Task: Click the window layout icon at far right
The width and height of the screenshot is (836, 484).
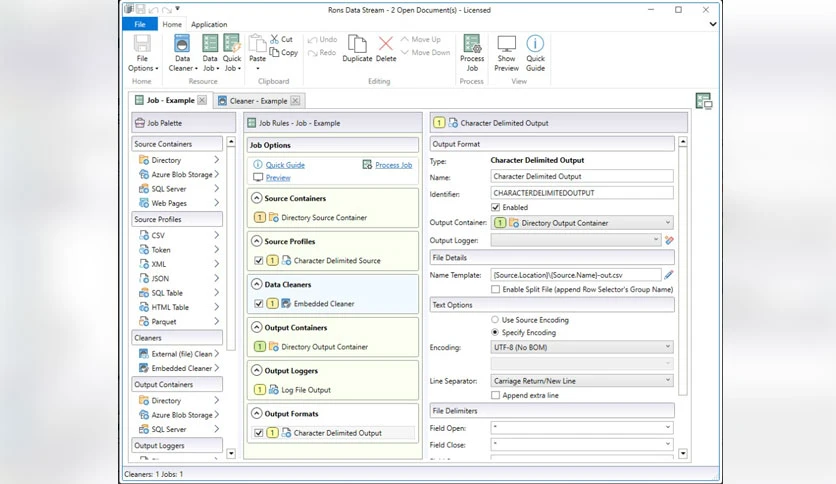Action: 704,101
